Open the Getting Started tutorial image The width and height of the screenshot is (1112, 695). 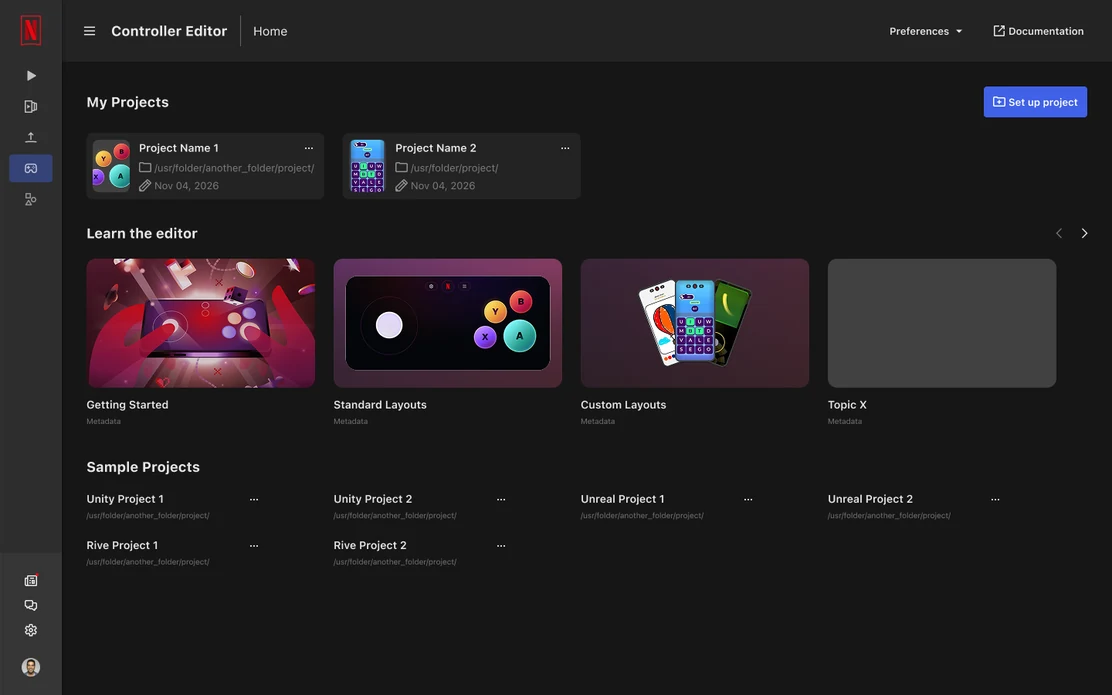click(x=201, y=323)
